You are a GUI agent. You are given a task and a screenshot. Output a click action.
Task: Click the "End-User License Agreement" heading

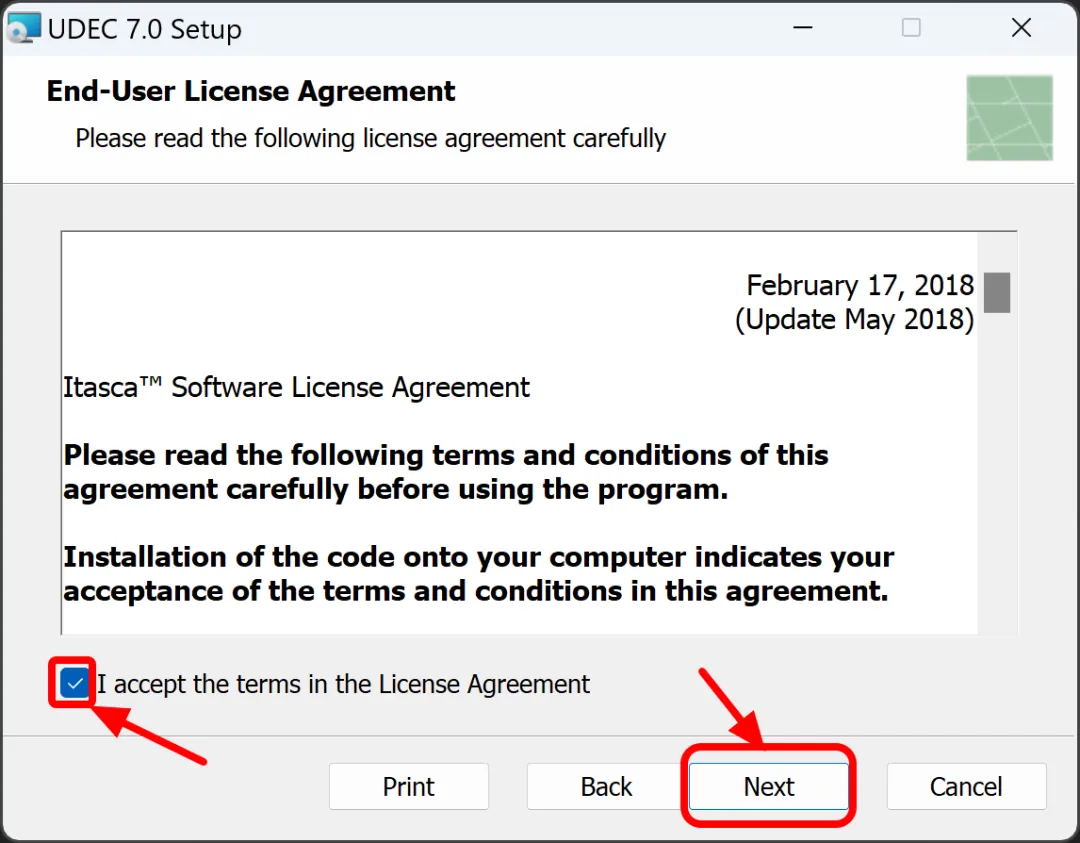point(251,91)
